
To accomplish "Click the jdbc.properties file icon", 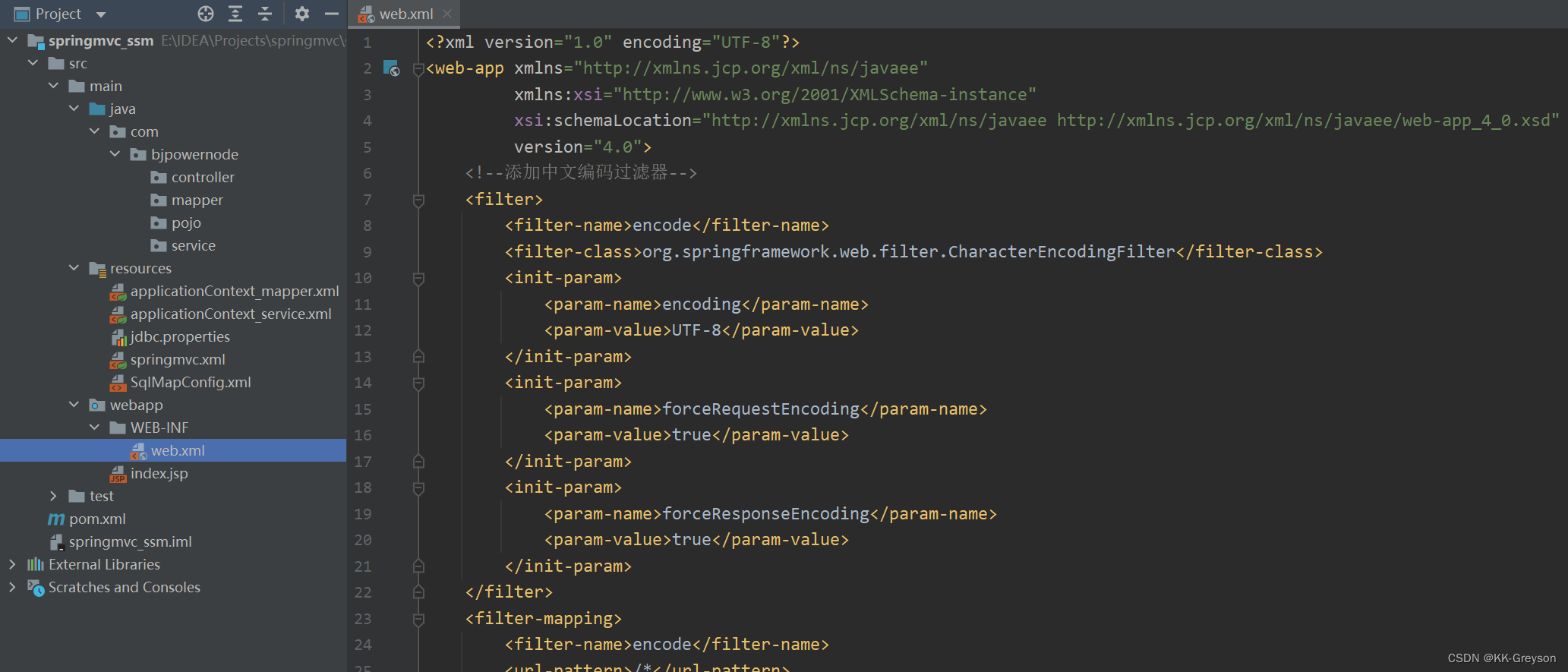I will coord(118,337).
